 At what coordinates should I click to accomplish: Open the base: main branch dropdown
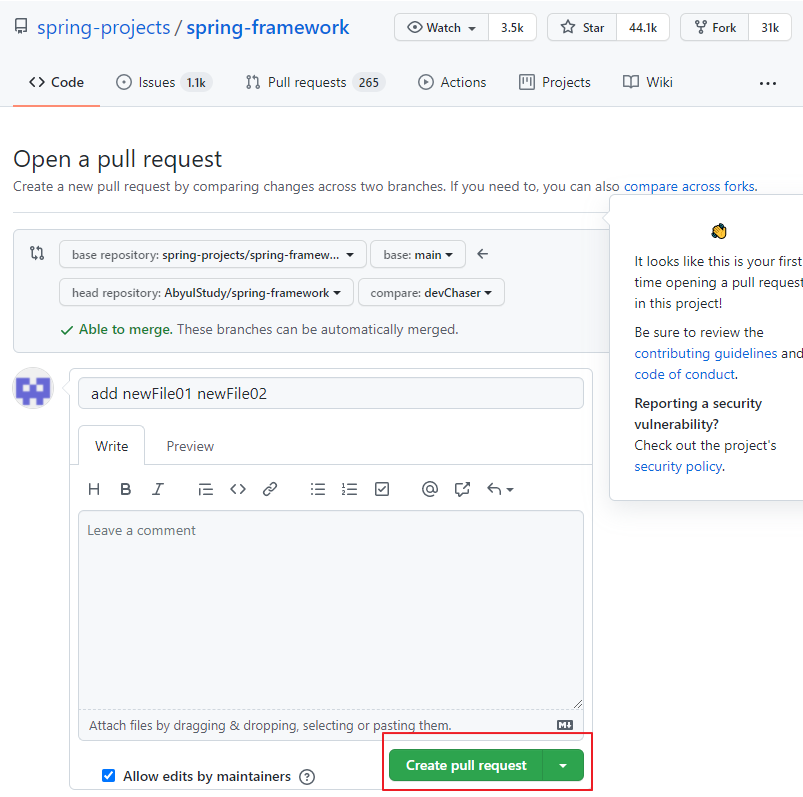click(418, 255)
